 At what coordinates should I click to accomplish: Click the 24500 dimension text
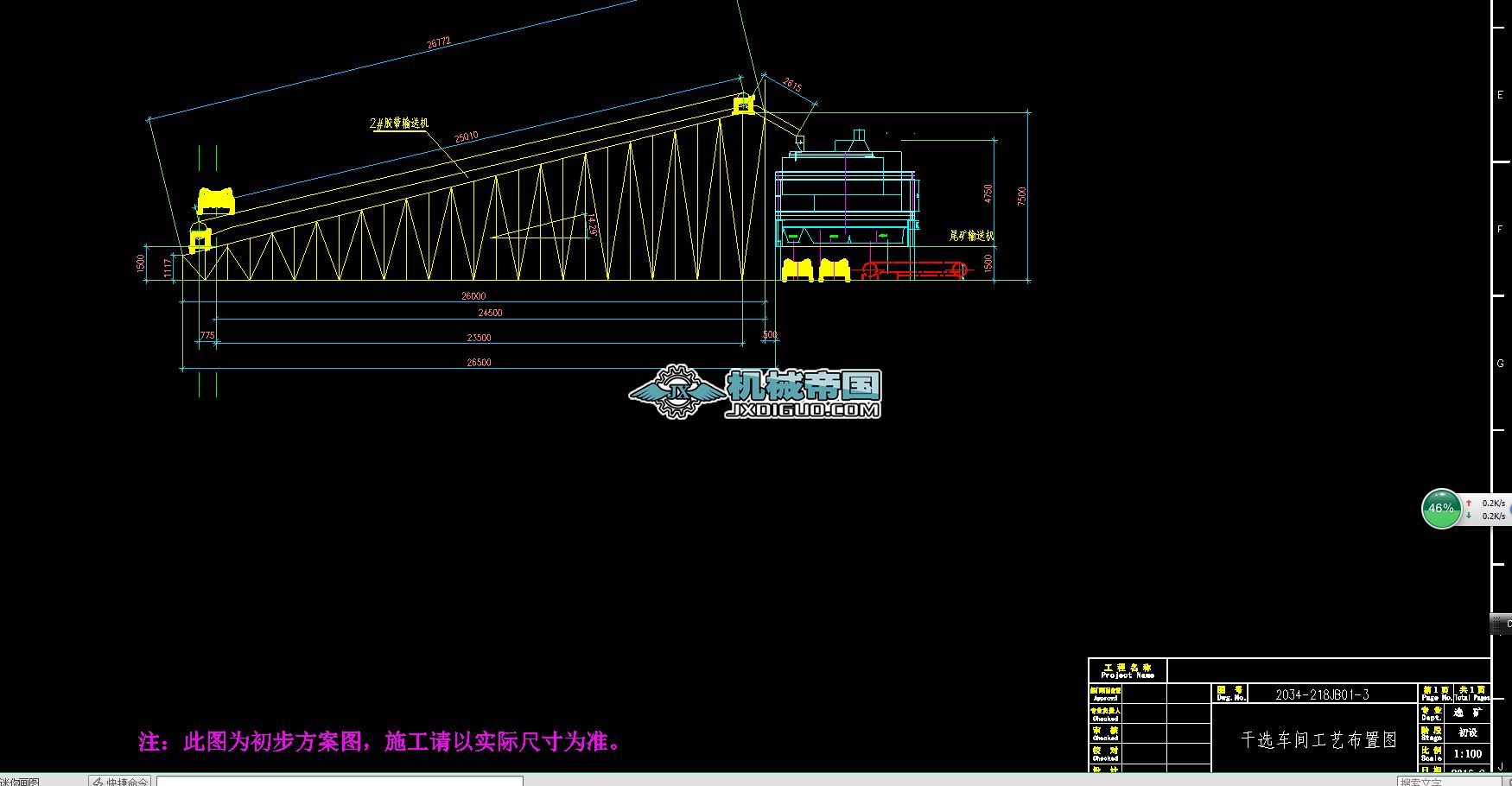(x=490, y=313)
